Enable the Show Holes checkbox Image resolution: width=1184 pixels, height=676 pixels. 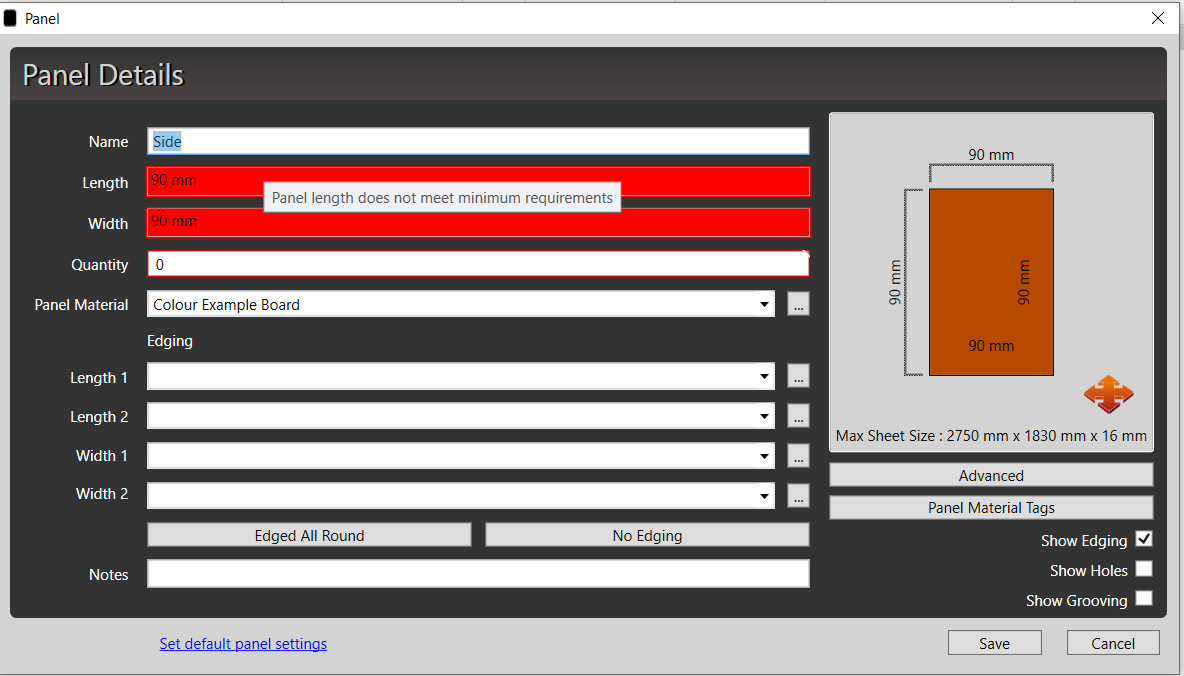point(1144,569)
